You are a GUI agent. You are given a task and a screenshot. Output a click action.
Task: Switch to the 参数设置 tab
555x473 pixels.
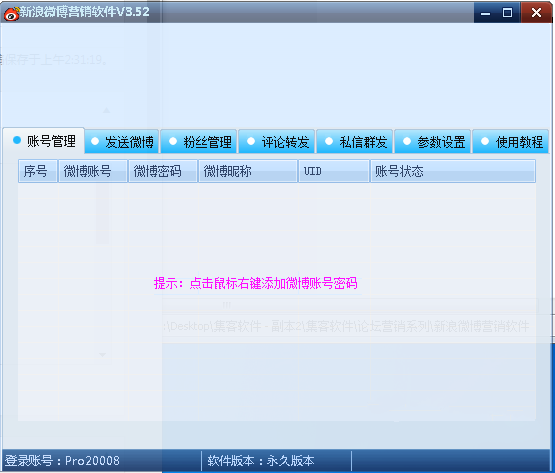pyautogui.click(x=433, y=142)
